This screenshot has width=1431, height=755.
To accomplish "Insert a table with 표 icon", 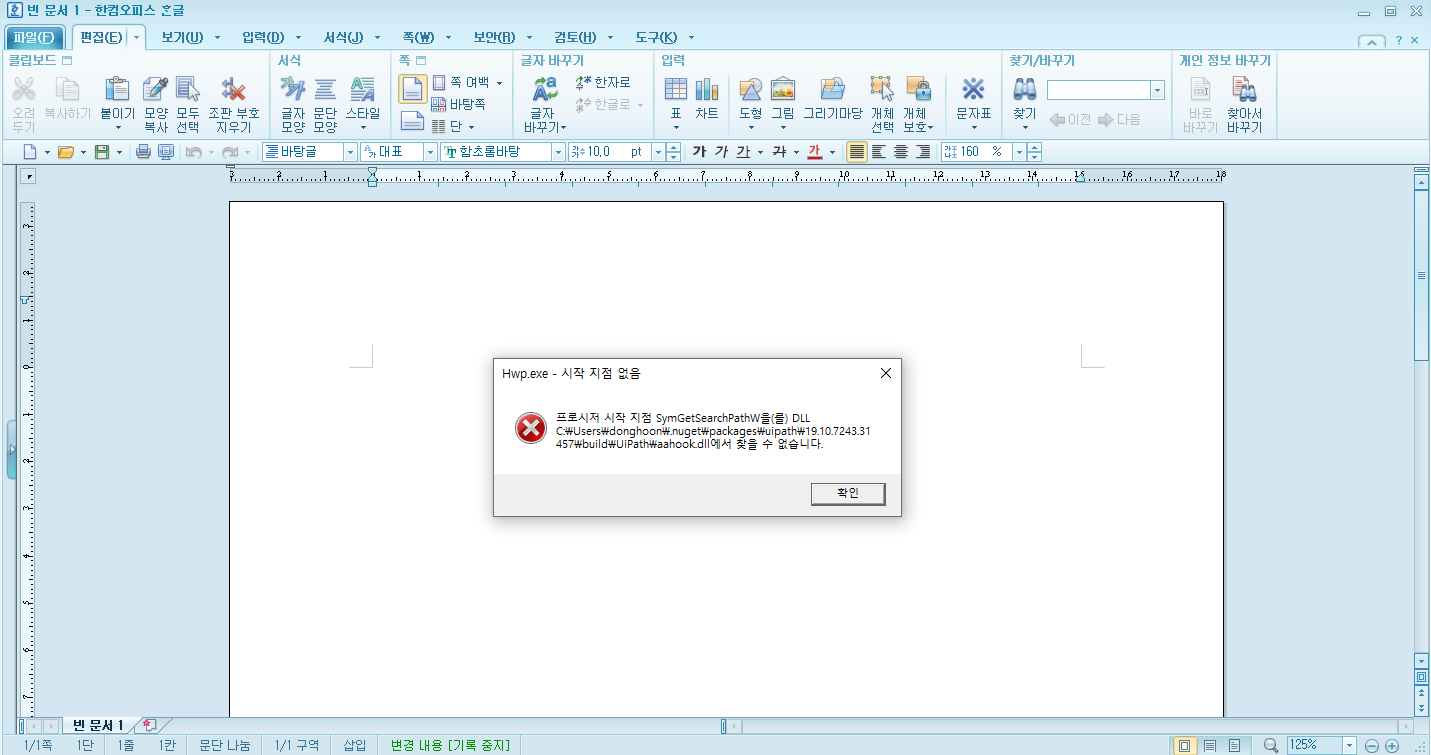I will pyautogui.click(x=675, y=90).
